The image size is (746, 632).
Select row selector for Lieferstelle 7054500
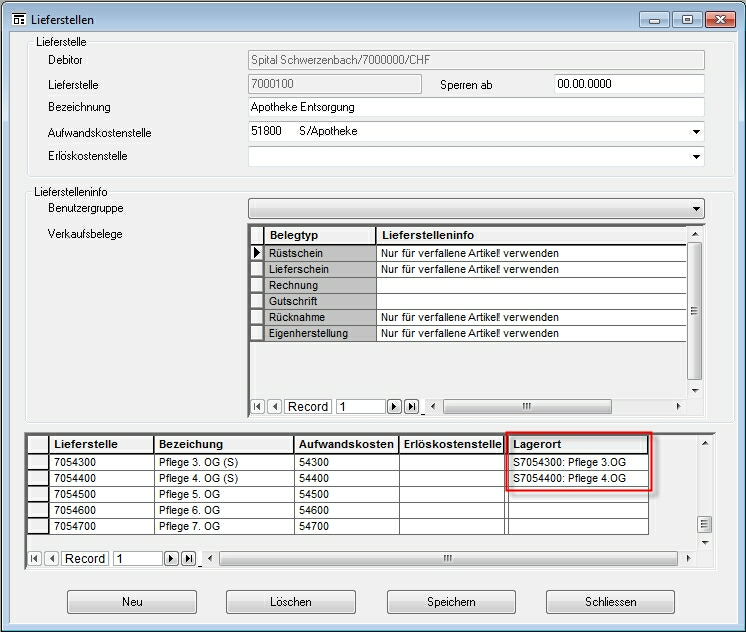(38, 494)
